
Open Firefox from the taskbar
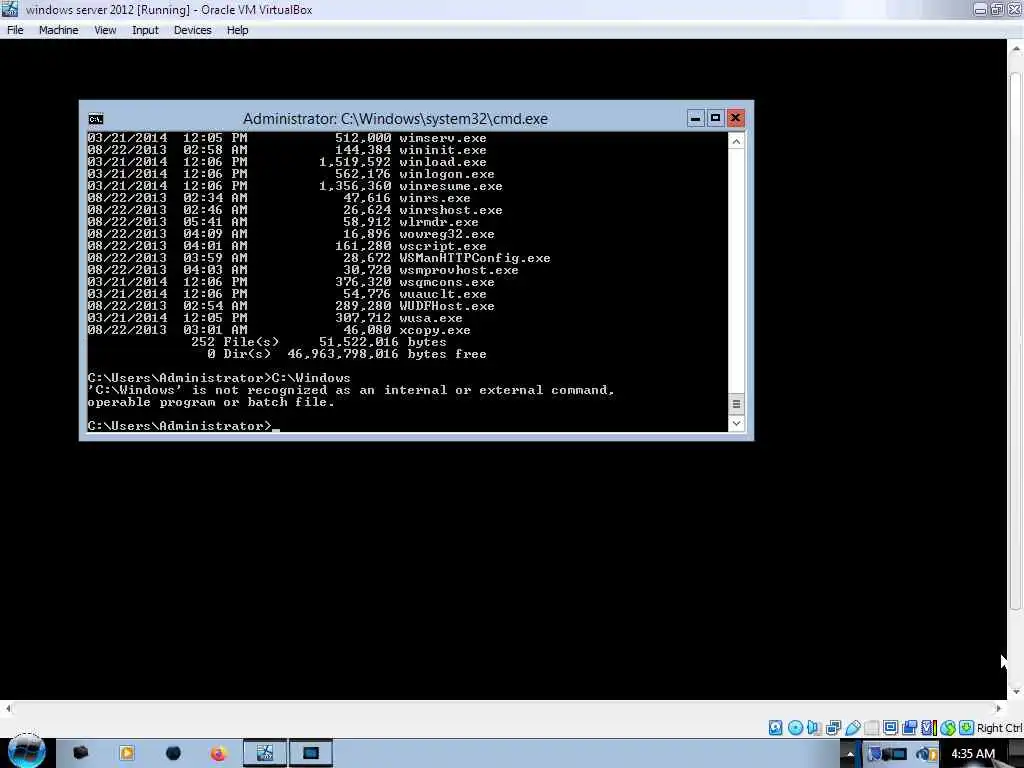point(218,754)
